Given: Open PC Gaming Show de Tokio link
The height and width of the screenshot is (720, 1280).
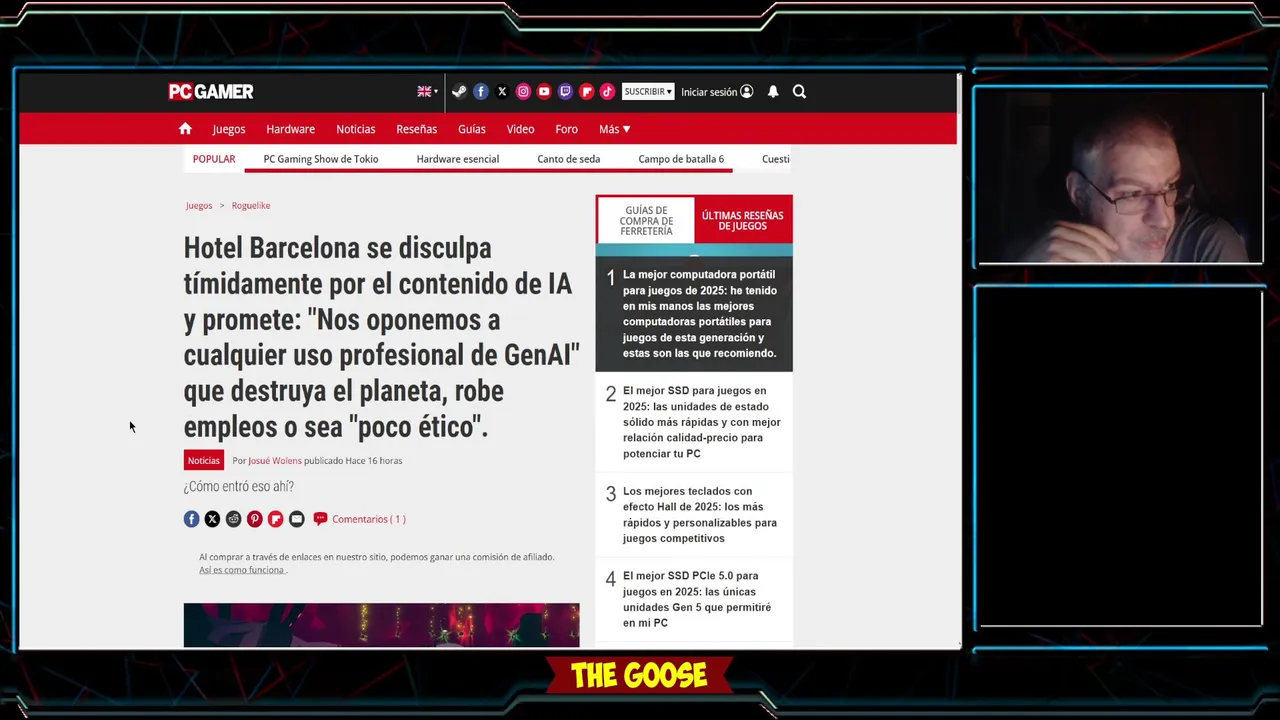Looking at the screenshot, I should click(x=321, y=159).
